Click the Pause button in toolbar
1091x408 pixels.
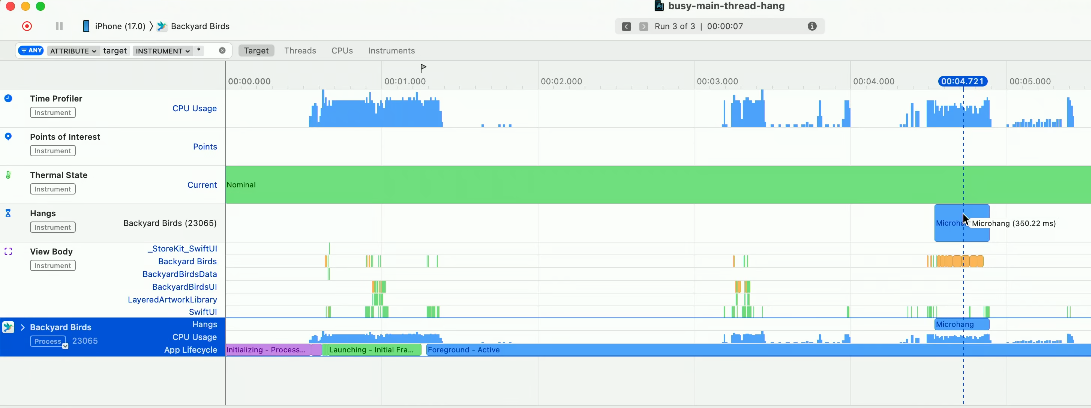tap(59, 26)
